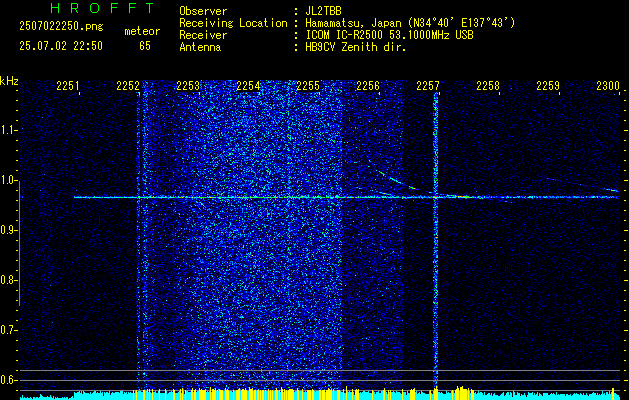This screenshot has height=400, width=629.
Task: Click the kHz axis unit label
Action: pos(9,81)
